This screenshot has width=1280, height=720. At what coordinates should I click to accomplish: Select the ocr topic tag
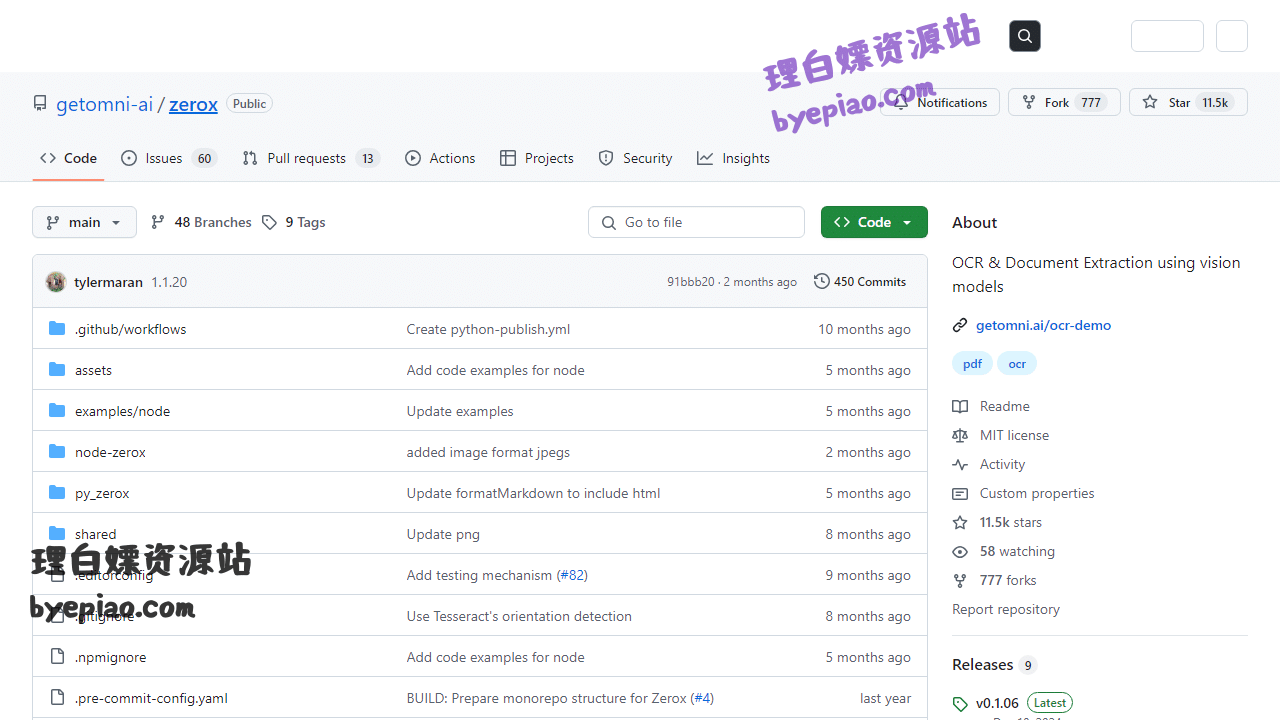pos(1017,364)
